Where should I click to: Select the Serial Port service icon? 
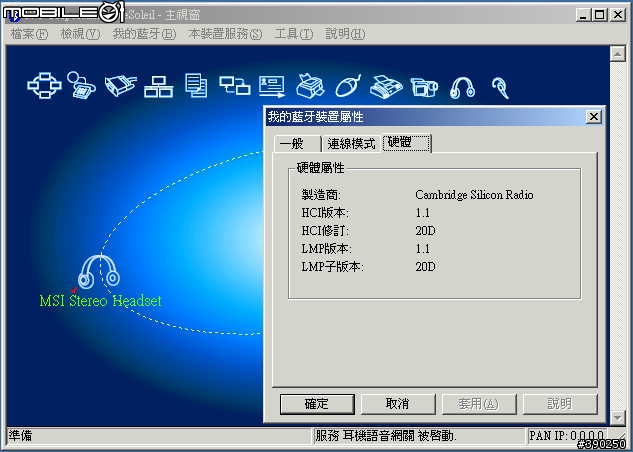pos(120,85)
